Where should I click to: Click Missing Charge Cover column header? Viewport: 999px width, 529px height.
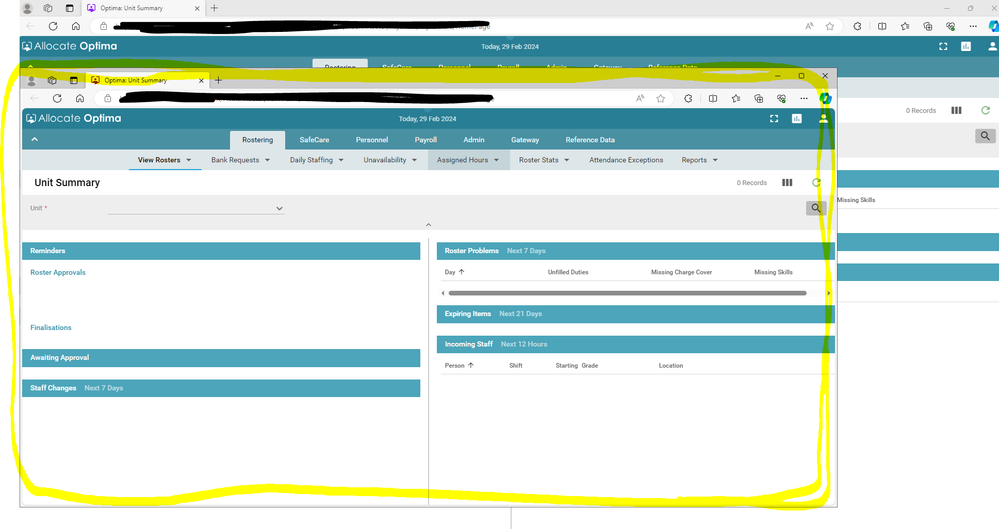(x=682, y=272)
